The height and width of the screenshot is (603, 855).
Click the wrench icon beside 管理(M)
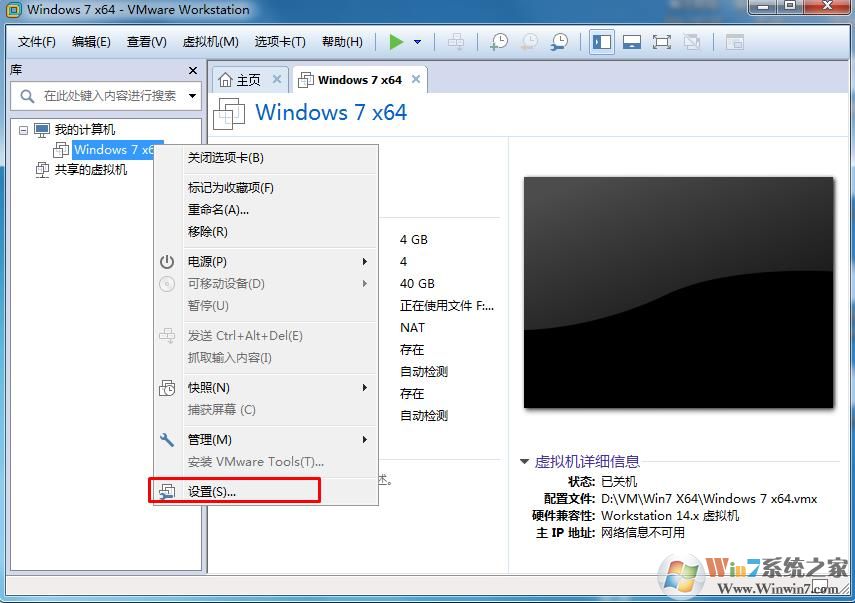pos(167,440)
